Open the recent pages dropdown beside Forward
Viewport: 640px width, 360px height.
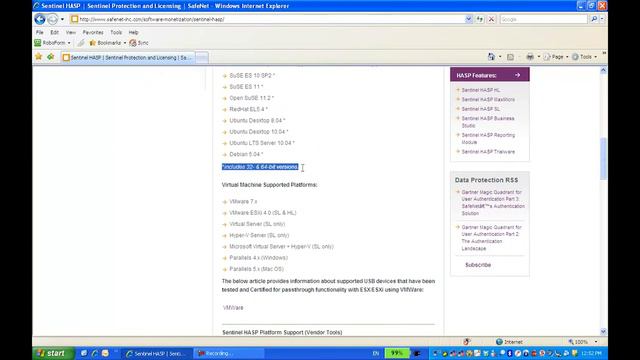tap(62, 19)
